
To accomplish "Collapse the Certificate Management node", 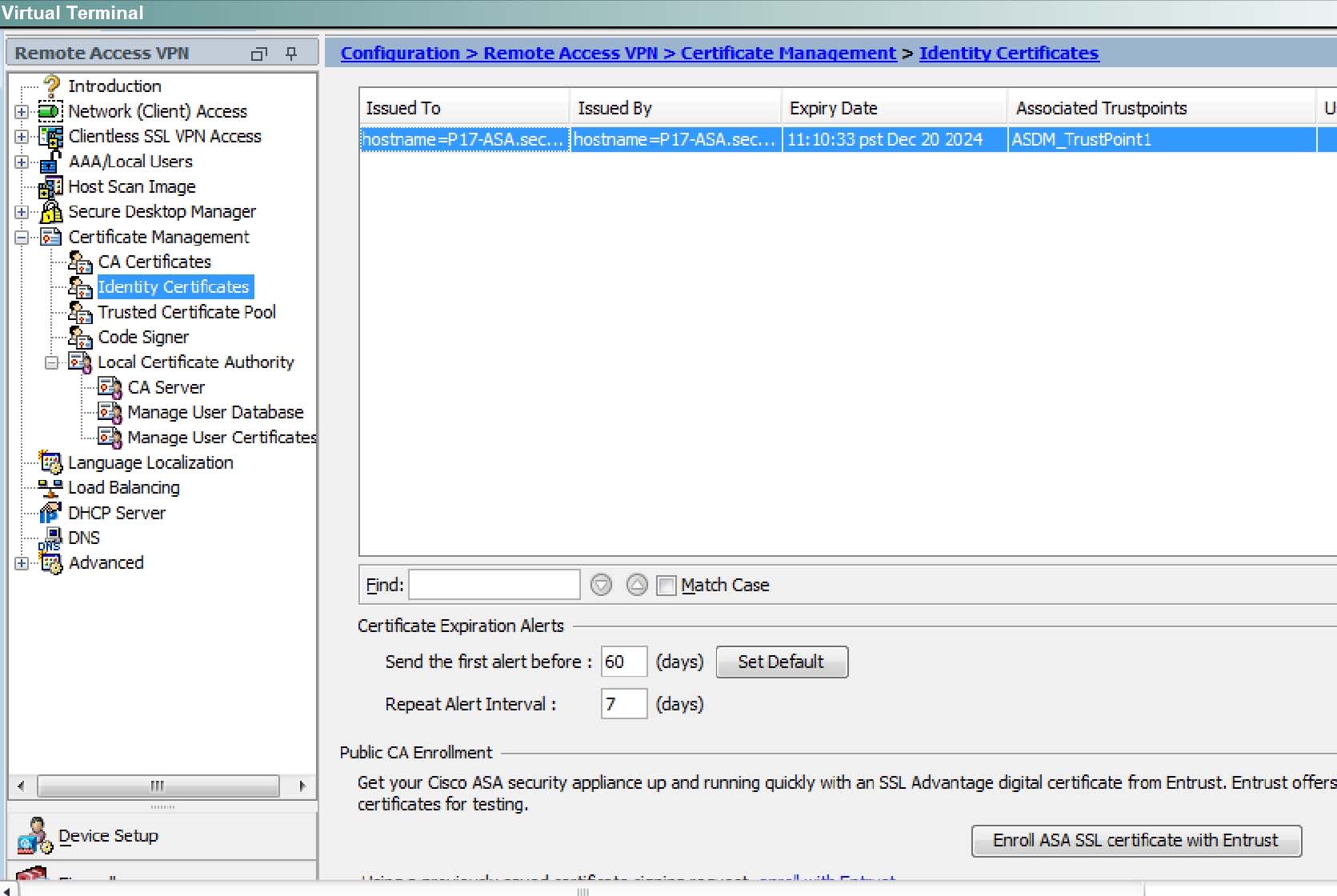I will click(x=22, y=237).
